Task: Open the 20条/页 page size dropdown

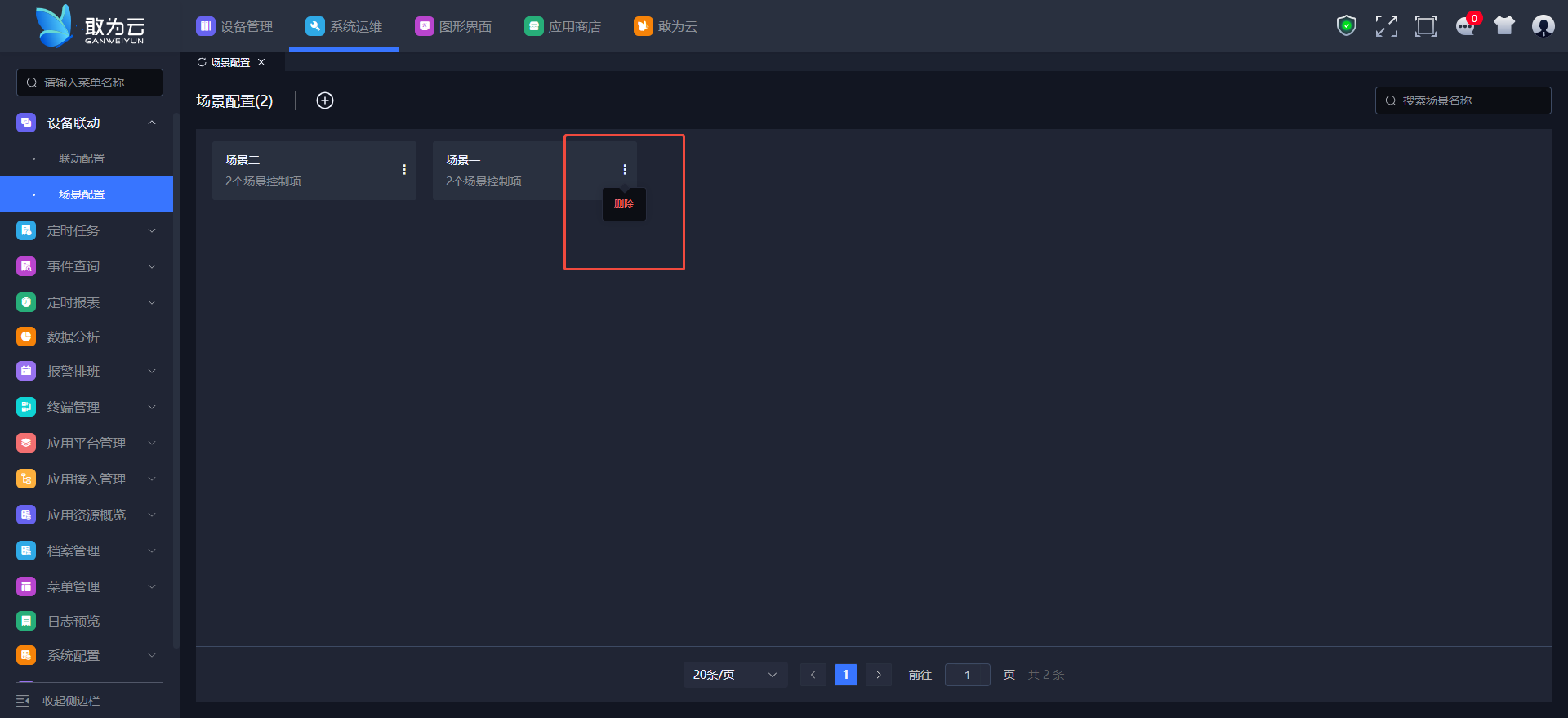Action: (x=735, y=675)
